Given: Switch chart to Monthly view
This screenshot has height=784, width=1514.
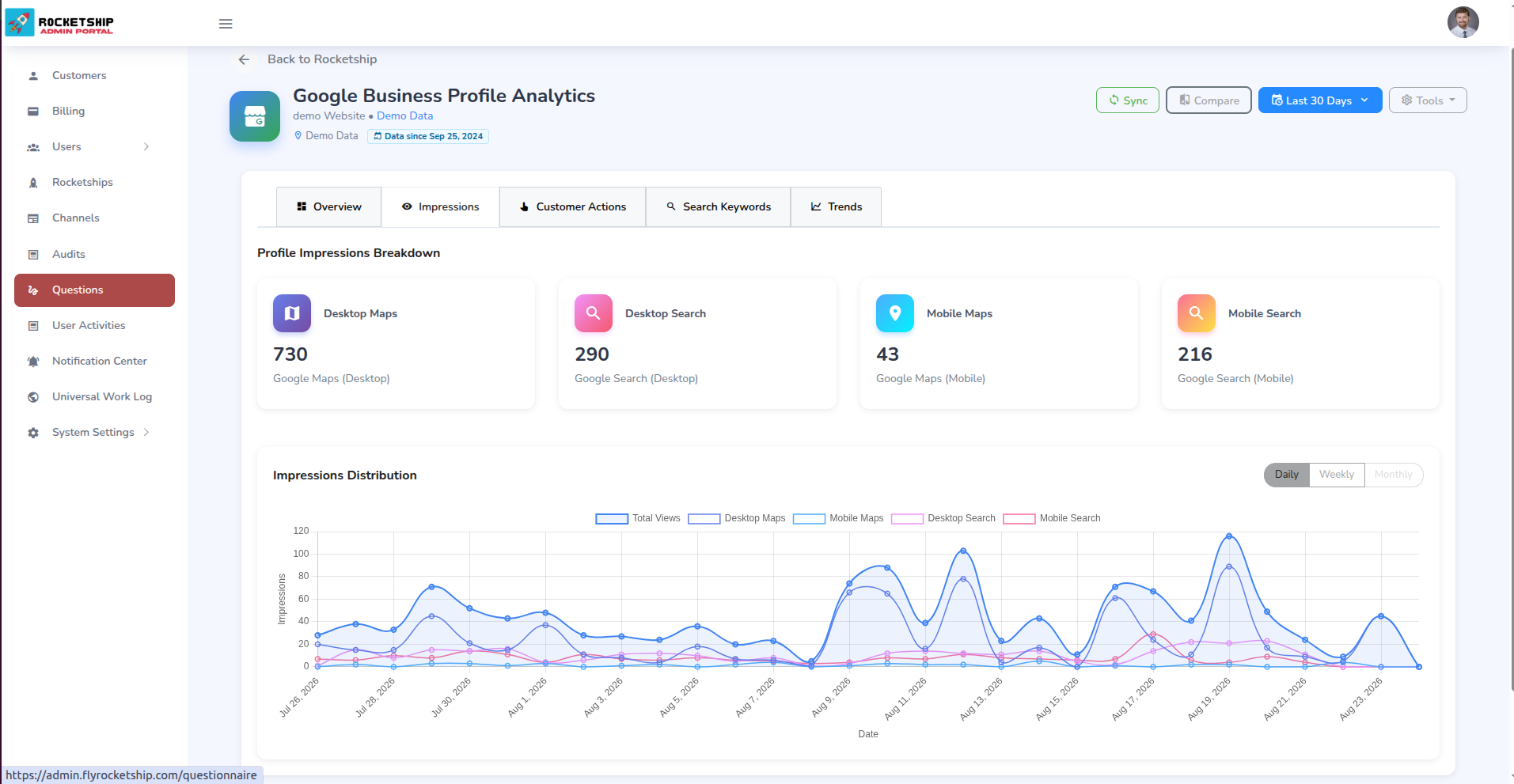Looking at the screenshot, I should click(1394, 475).
